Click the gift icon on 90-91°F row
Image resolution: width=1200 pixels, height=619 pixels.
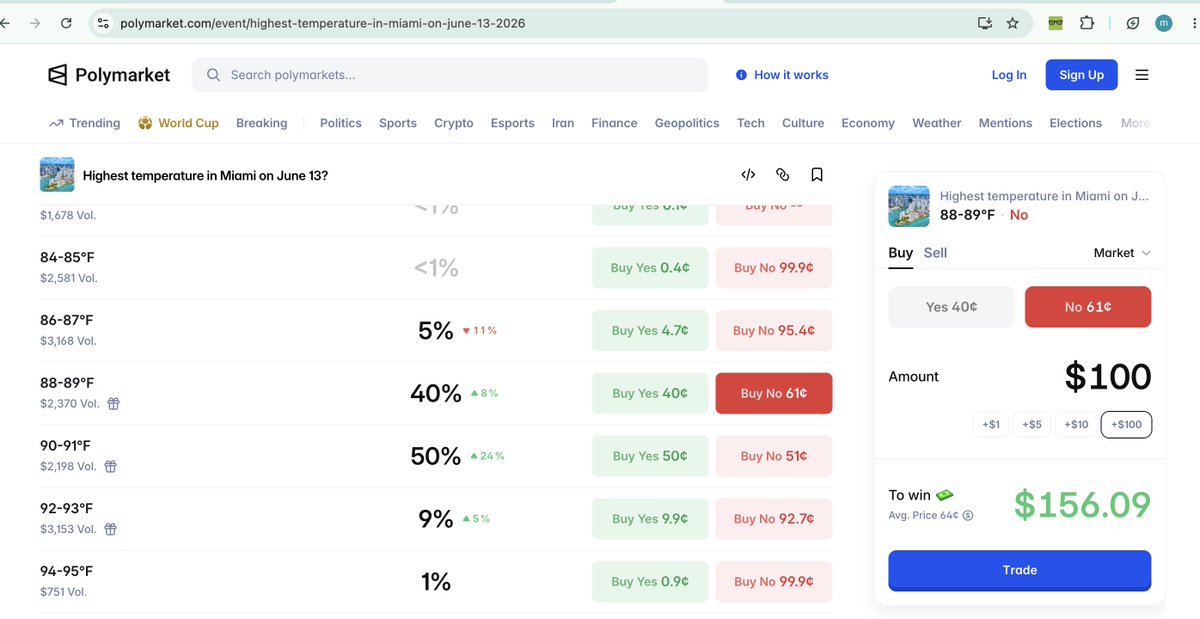[x=111, y=467]
